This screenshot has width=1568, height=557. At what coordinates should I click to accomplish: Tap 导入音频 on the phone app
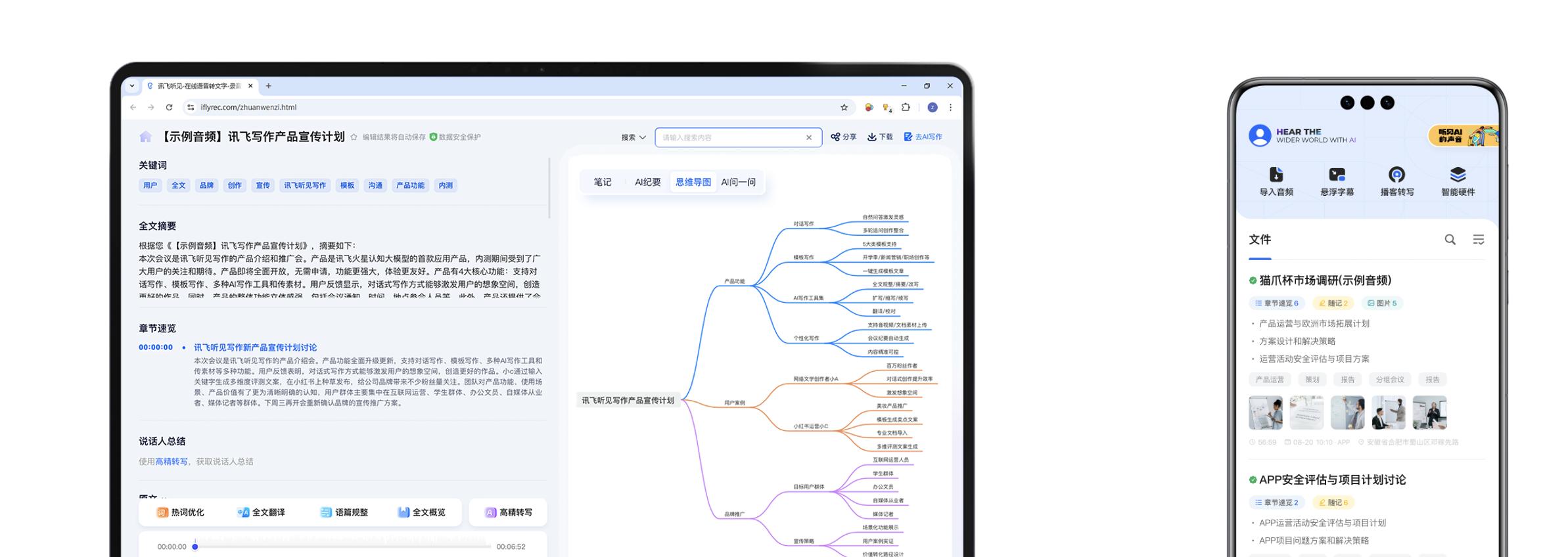click(x=1276, y=182)
